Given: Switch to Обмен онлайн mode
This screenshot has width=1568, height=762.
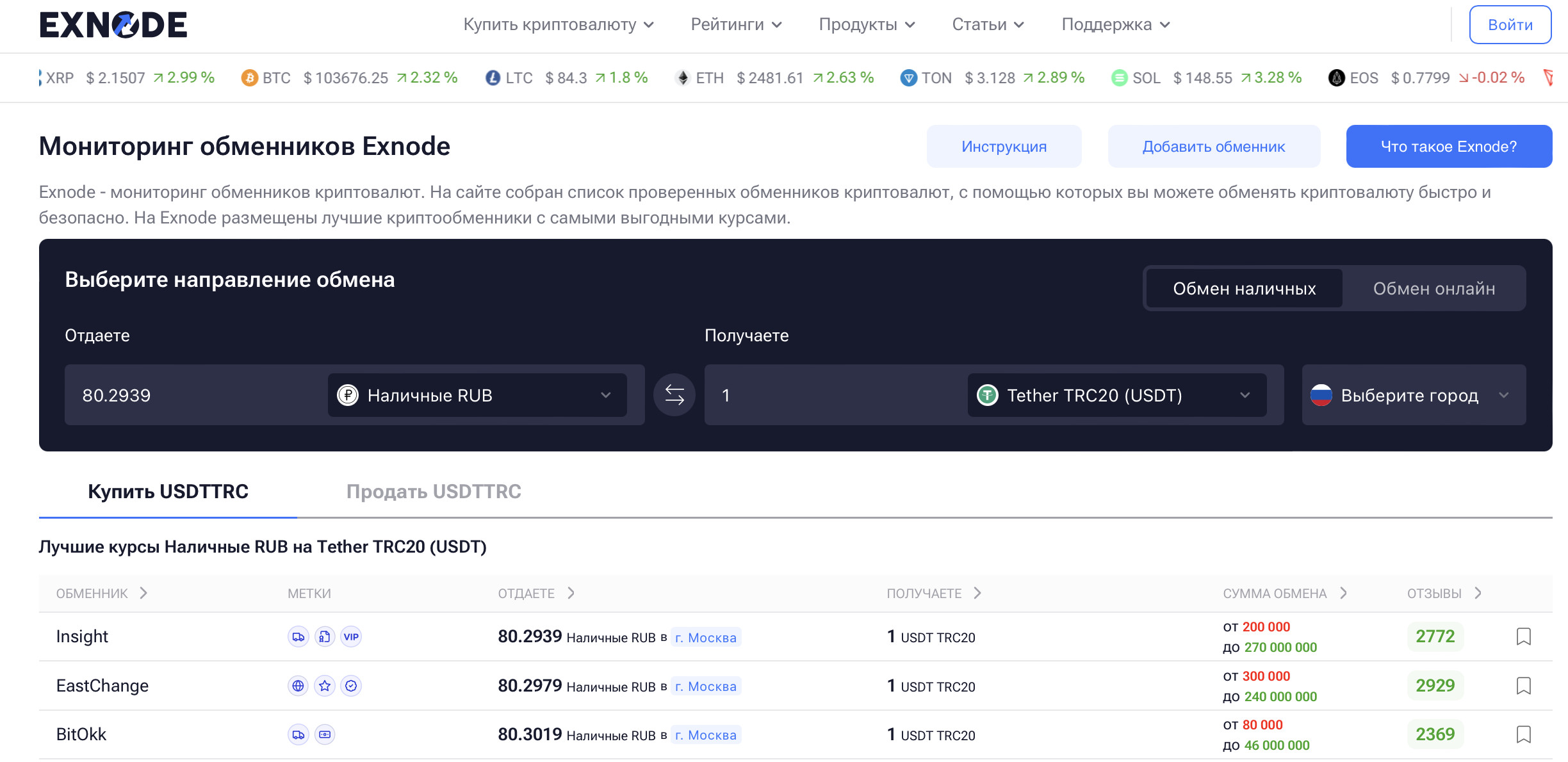Looking at the screenshot, I should [x=1433, y=289].
